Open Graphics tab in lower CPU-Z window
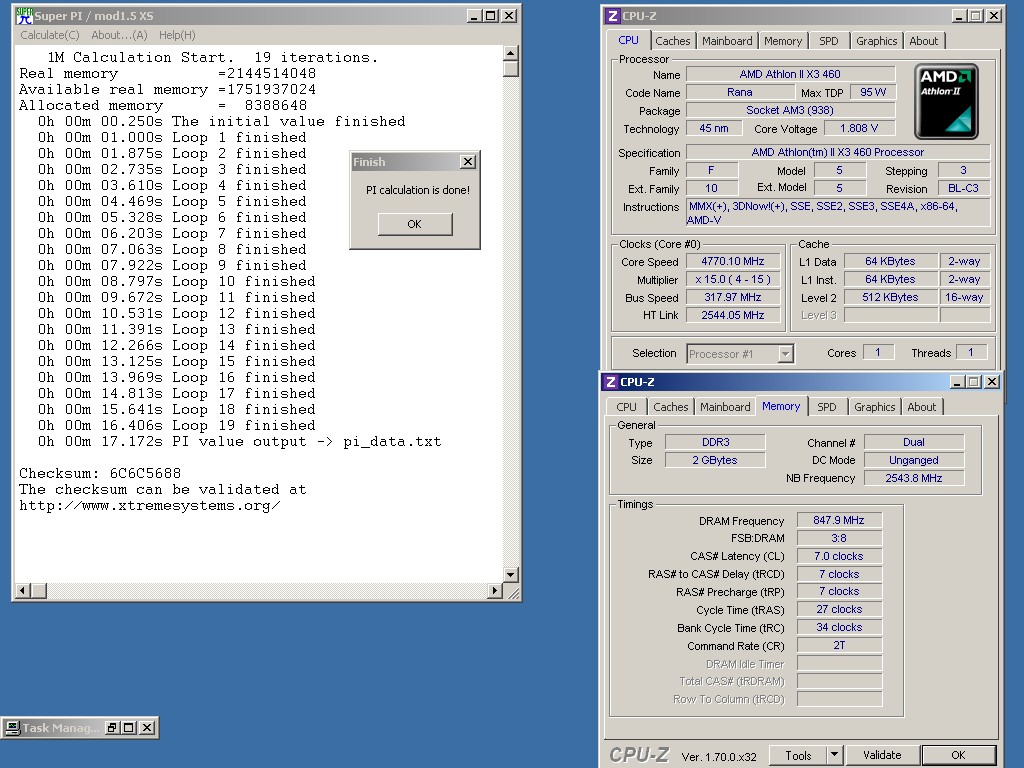The height and width of the screenshot is (768, 1024). 874,407
